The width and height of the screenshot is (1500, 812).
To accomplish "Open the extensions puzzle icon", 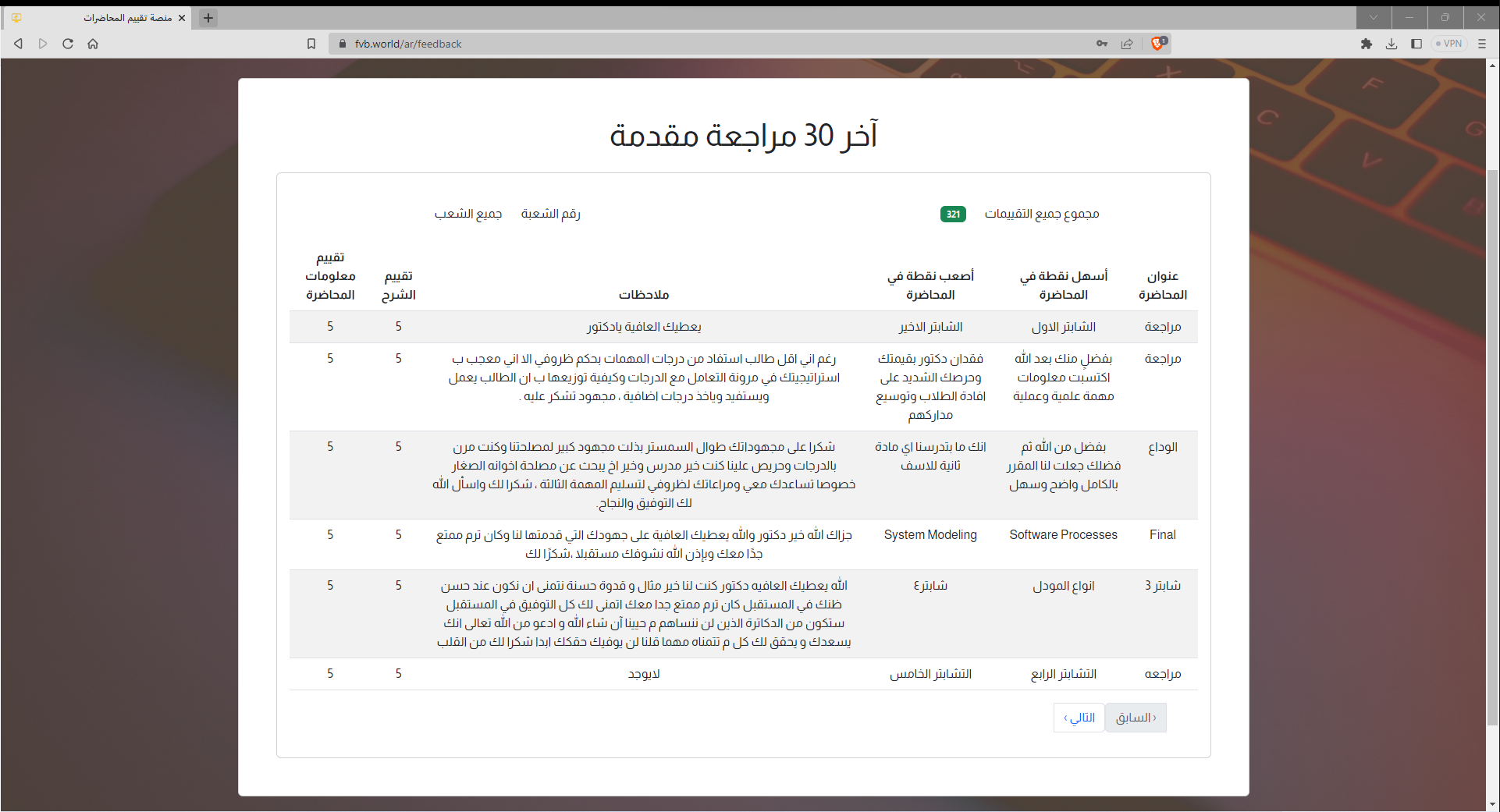I will (1367, 44).
